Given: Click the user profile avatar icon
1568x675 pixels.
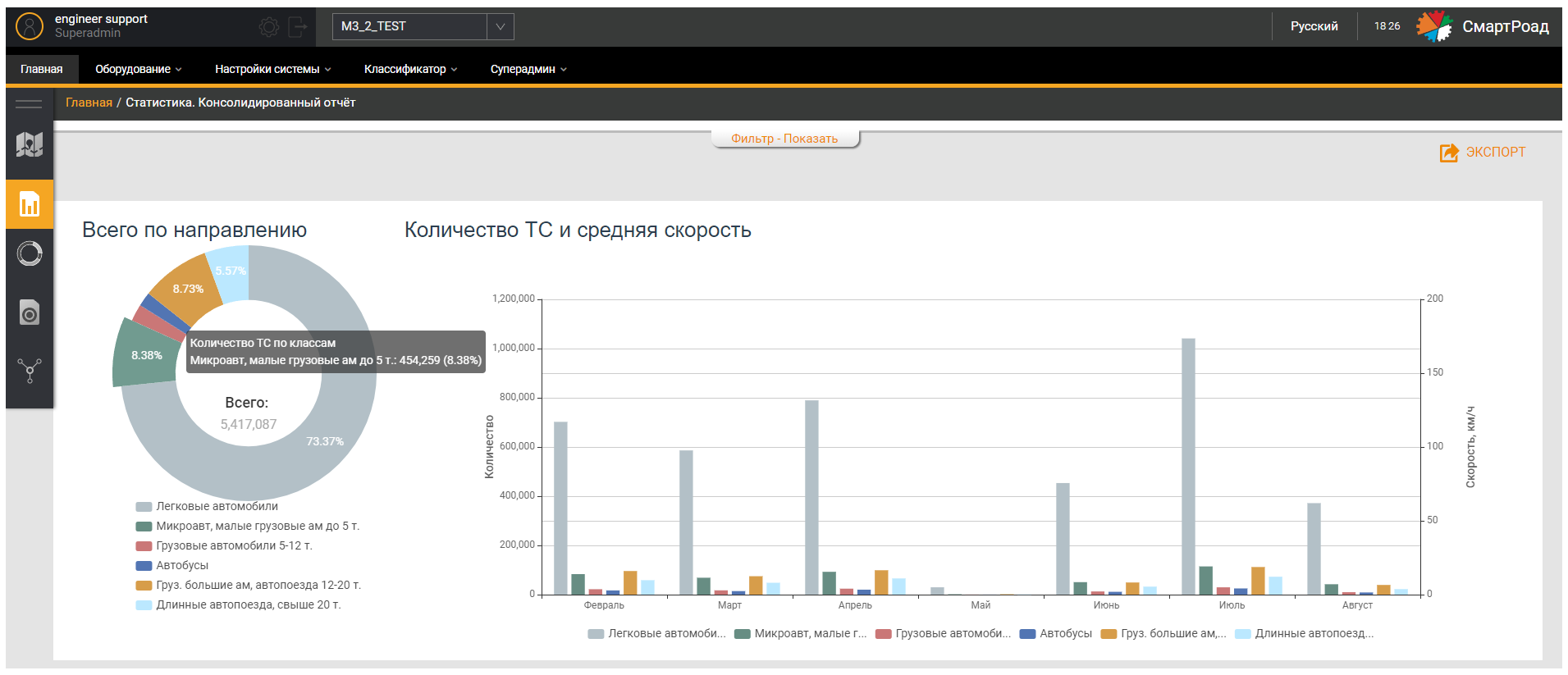Looking at the screenshot, I should point(30,26).
